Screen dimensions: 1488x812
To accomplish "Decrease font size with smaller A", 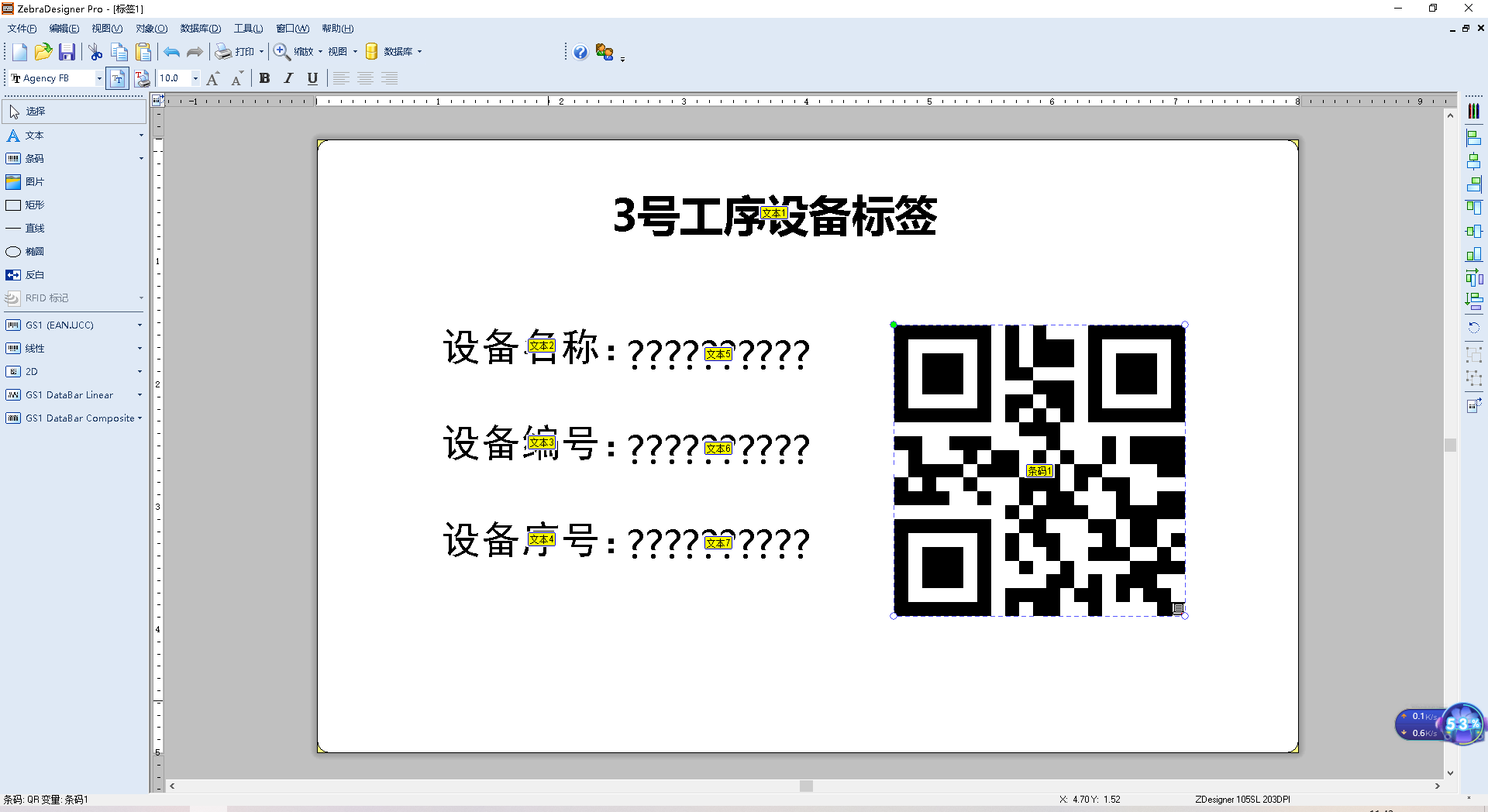I will tap(237, 78).
